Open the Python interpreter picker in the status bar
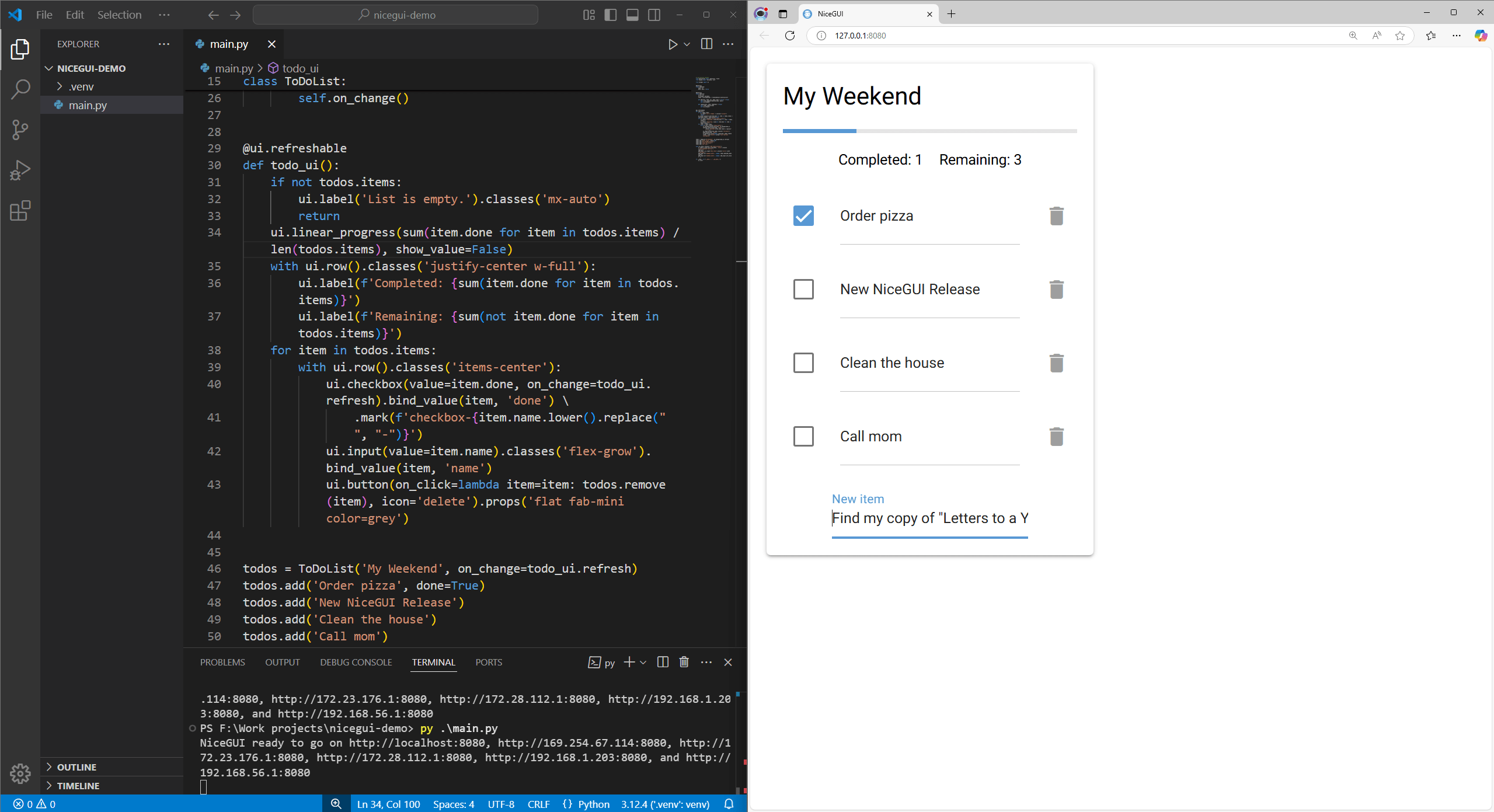Image resolution: width=1494 pixels, height=812 pixels. tap(665, 804)
